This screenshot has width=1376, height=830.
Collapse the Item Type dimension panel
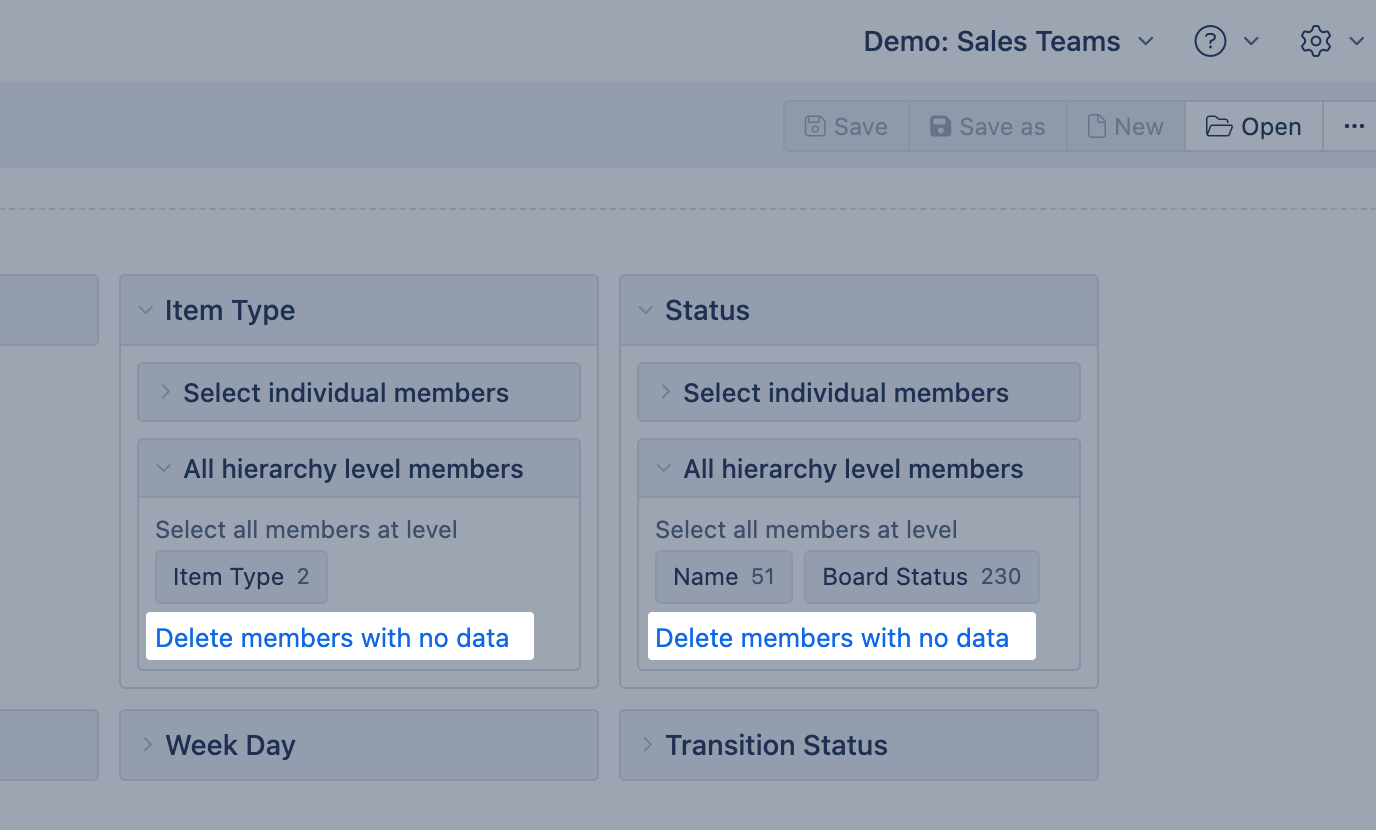(147, 311)
